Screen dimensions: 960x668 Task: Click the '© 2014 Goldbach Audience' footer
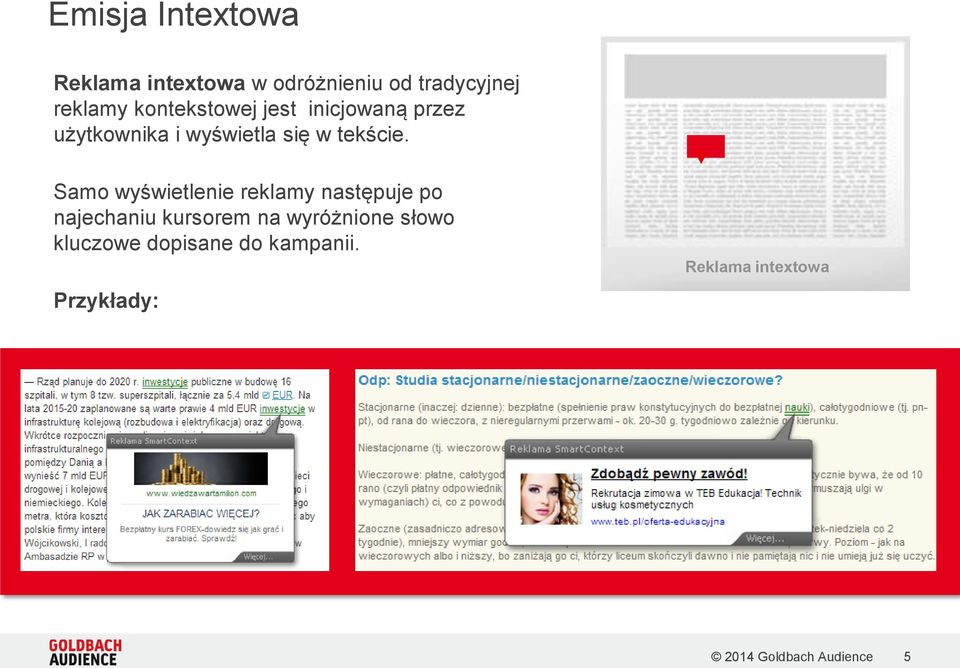[x=792, y=657]
